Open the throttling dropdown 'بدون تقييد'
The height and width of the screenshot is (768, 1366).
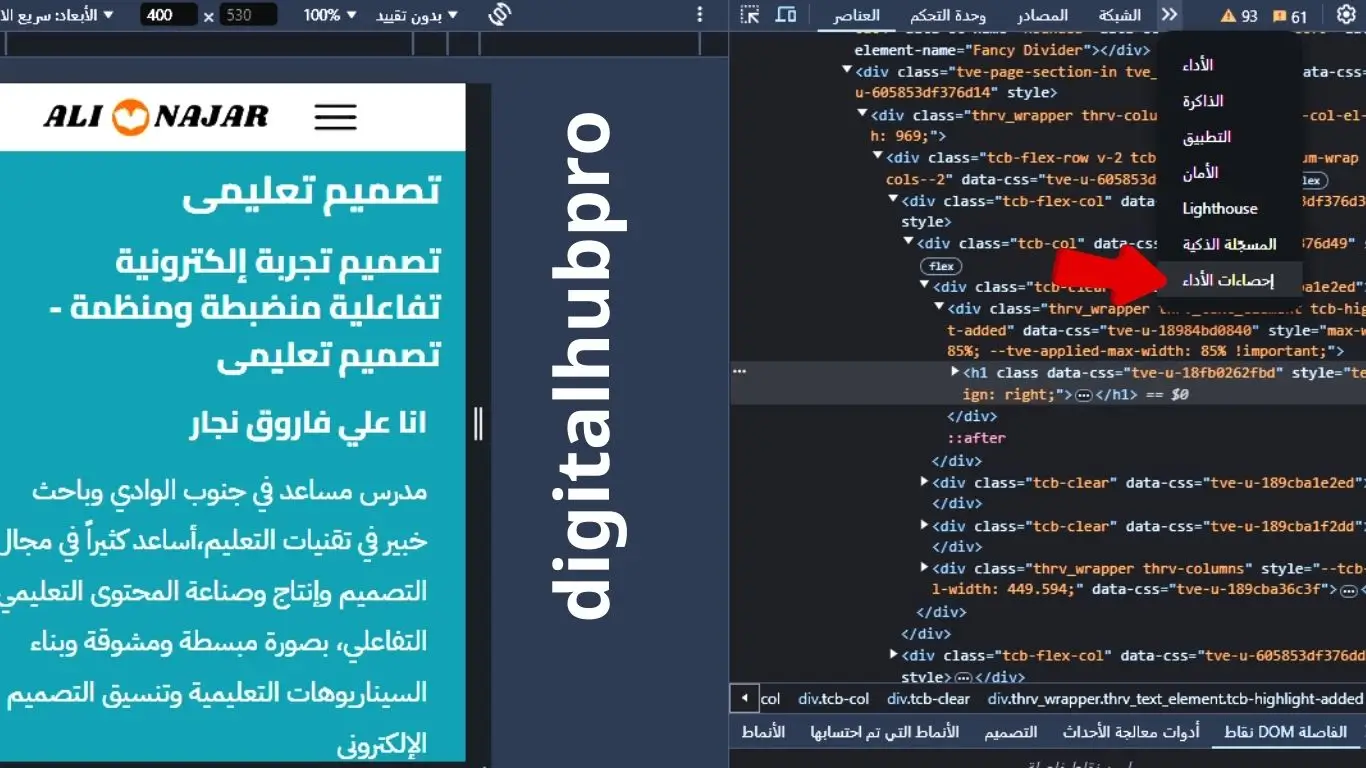[417, 15]
